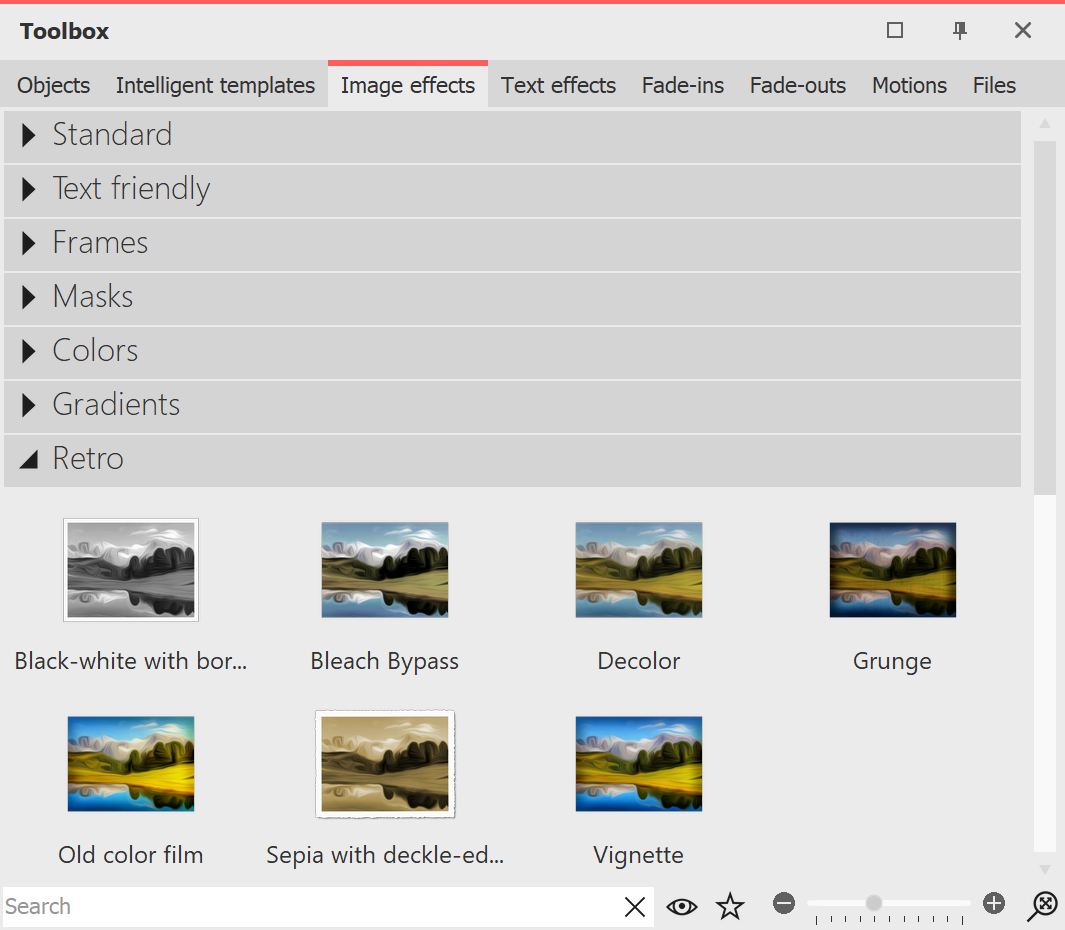
Task: Pin the Toolbox panel open
Action: tap(959, 31)
